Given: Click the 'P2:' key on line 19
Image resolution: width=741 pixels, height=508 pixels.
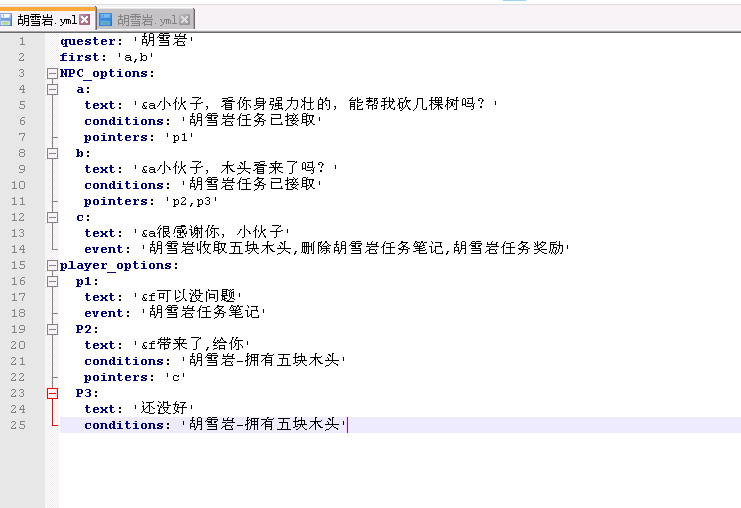Looking at the screenshot, I should (87, 329).
